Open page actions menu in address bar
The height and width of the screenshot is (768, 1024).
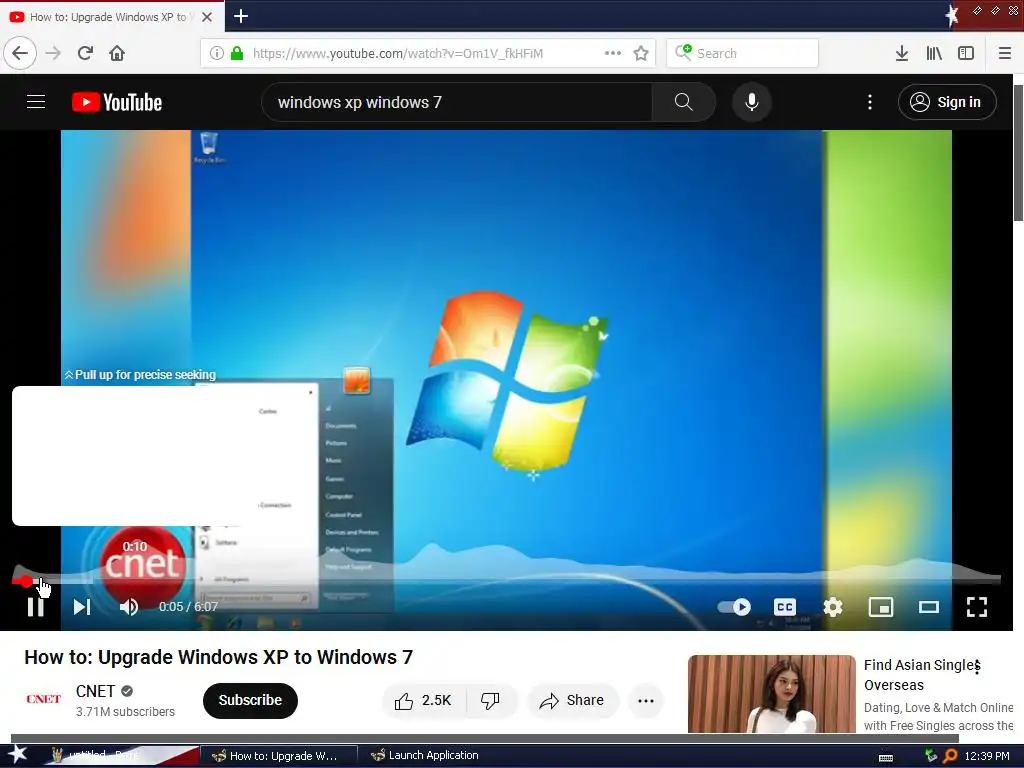click(613, 53)
